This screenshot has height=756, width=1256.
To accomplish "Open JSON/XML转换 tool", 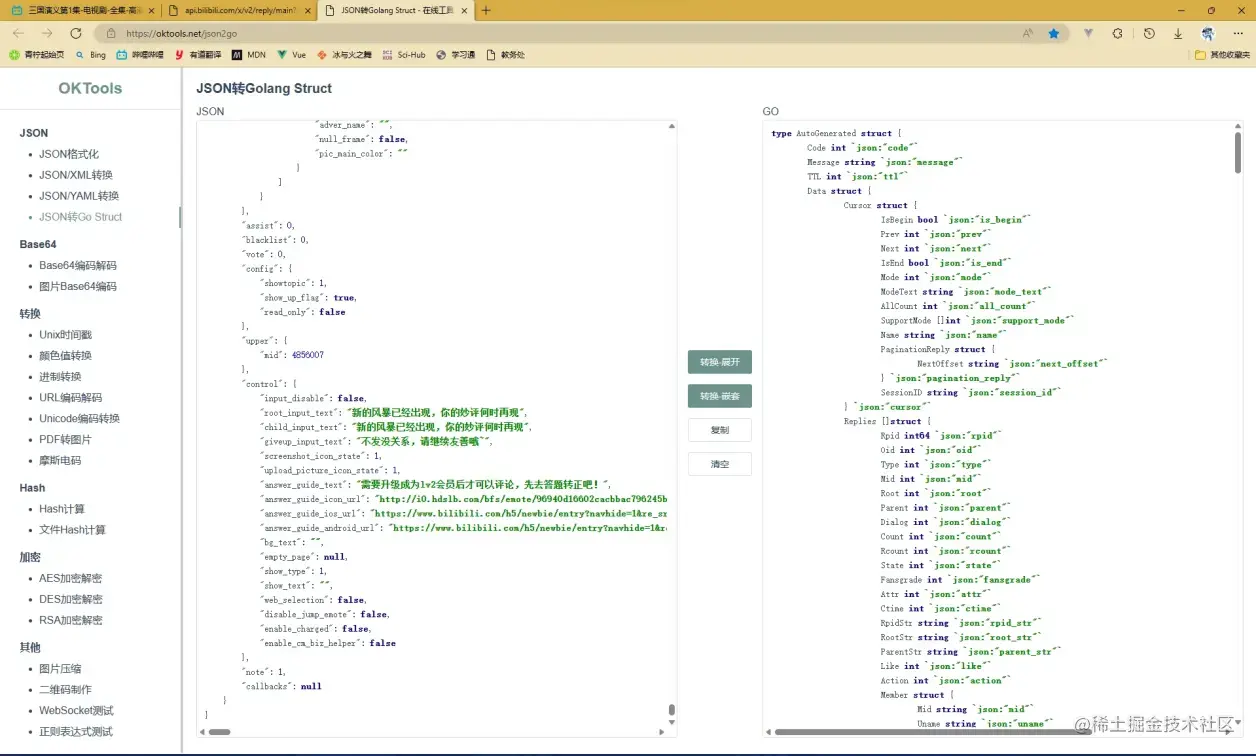I will click(76, 175).
